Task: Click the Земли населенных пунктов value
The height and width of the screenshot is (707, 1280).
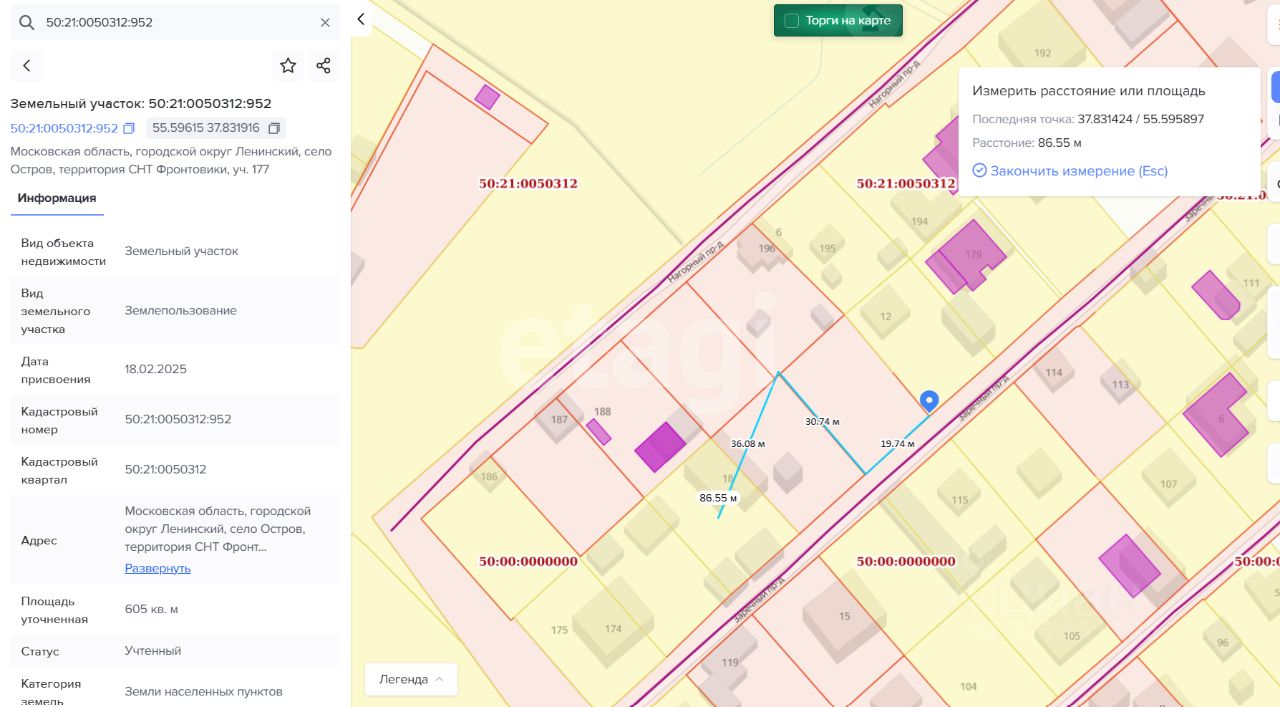Action: 204,692
